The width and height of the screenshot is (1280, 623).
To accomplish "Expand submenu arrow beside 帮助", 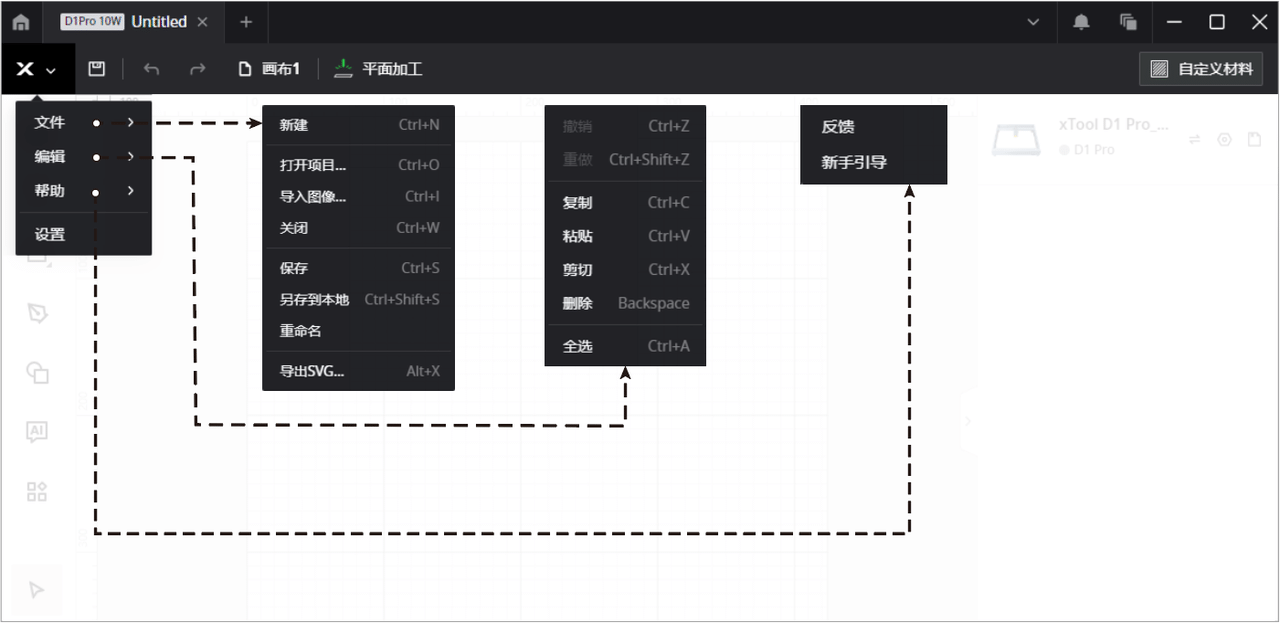I will point(131,191).
